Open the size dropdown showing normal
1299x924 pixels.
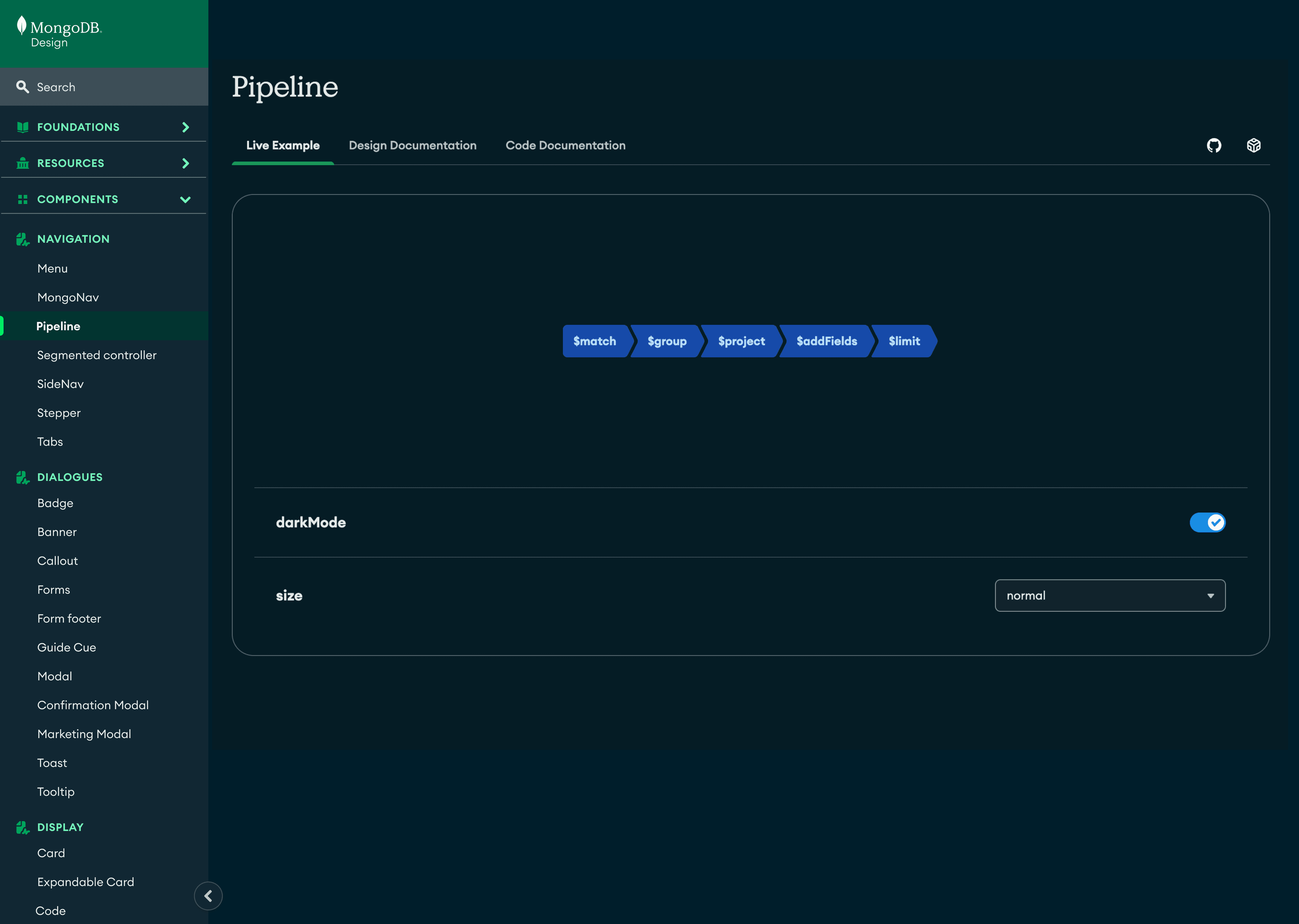coord(1110,596)
